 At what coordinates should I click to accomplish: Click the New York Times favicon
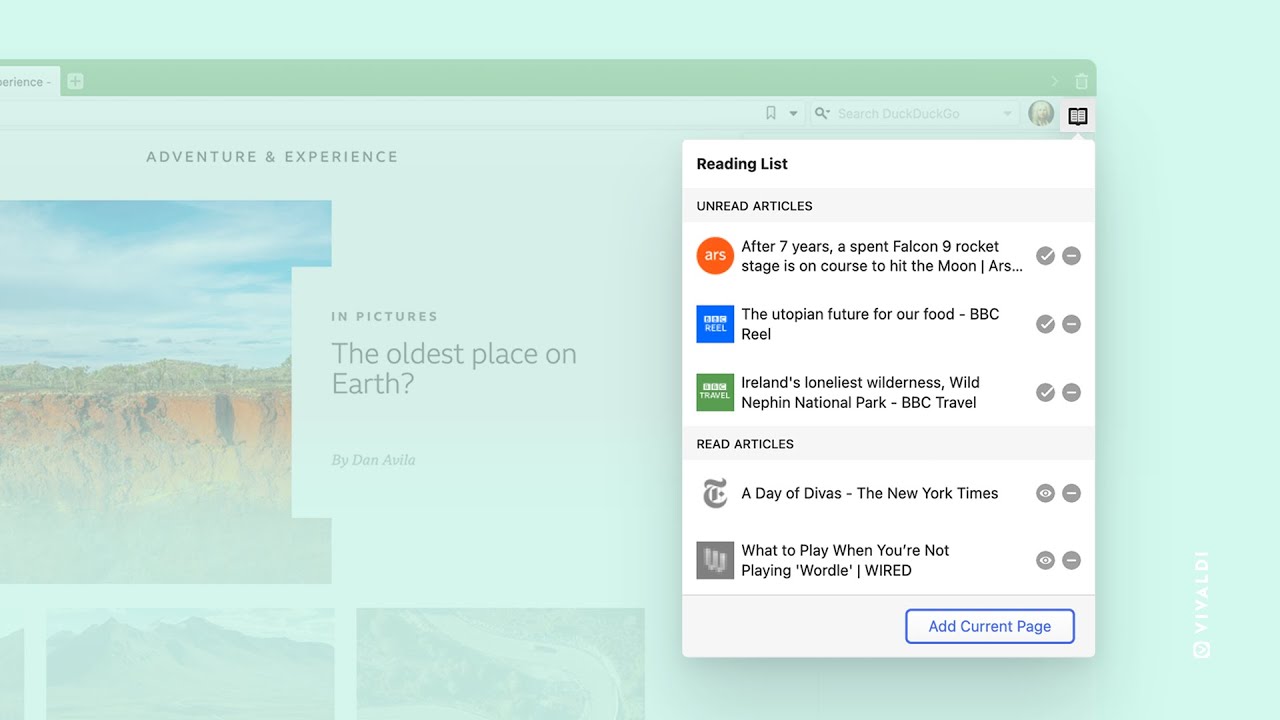click(x=715, y=493)
